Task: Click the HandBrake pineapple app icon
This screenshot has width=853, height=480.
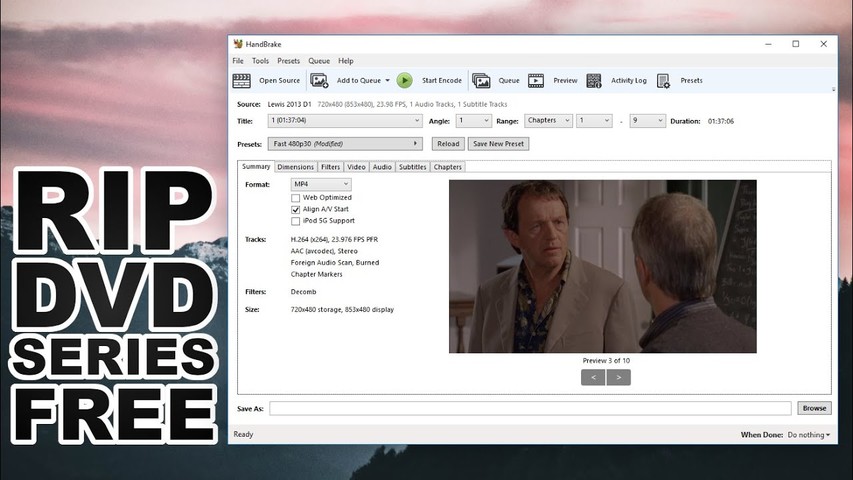Action: tap(238, 44)
